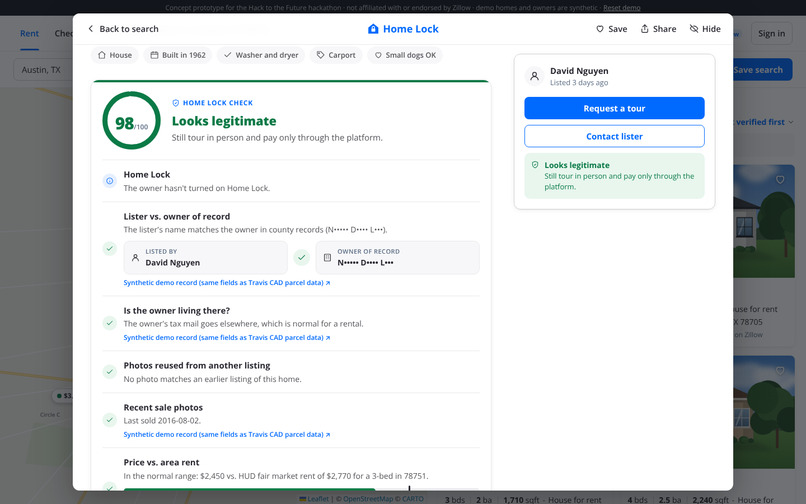Click the Listed by David Nguyen box
The image size is (806, 504).
coord(206,257)
